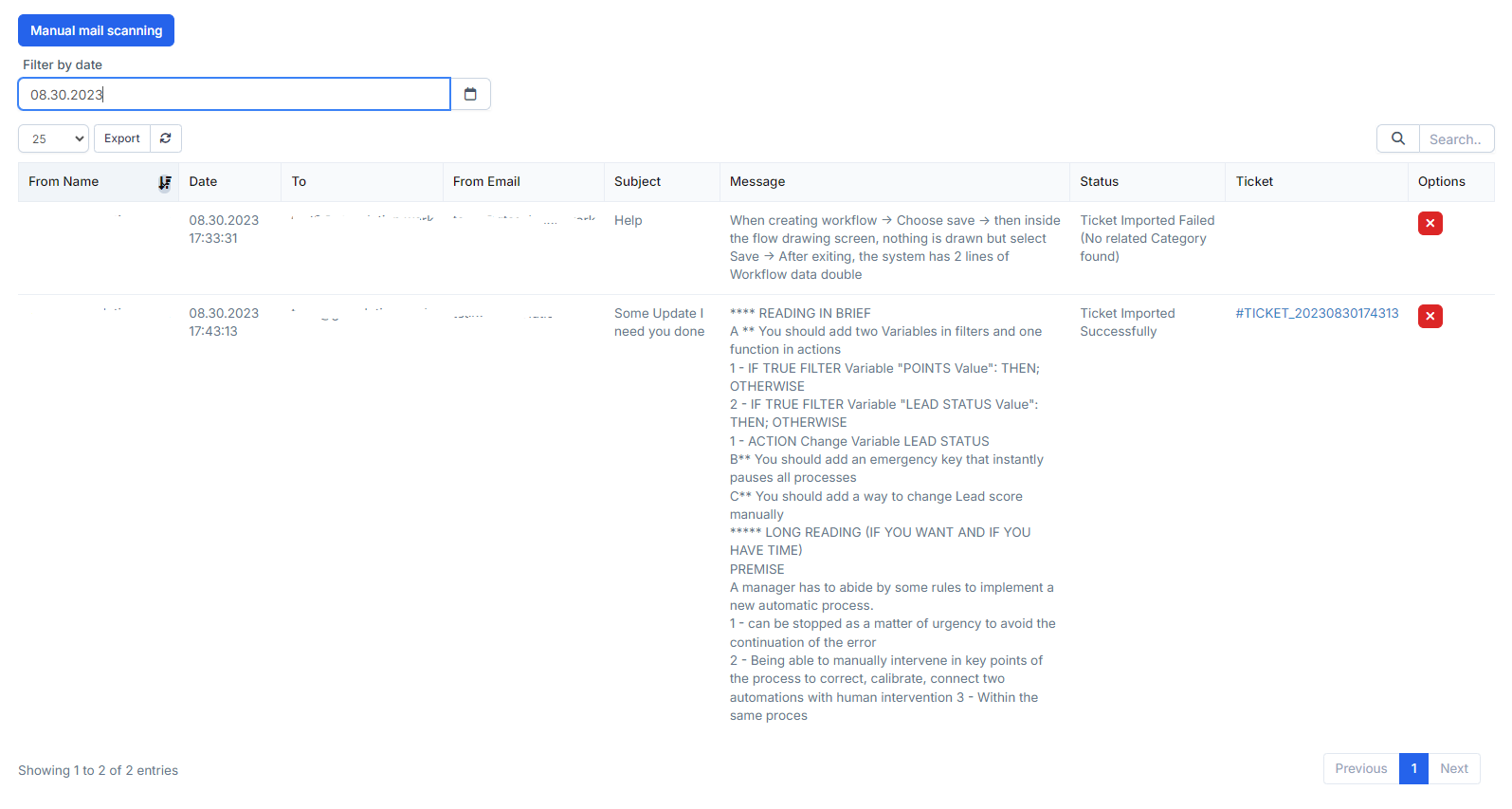The height and width of the screenshot is (809, 1512).
Task: Click the refresh table icon
Action: click(166, 138)
